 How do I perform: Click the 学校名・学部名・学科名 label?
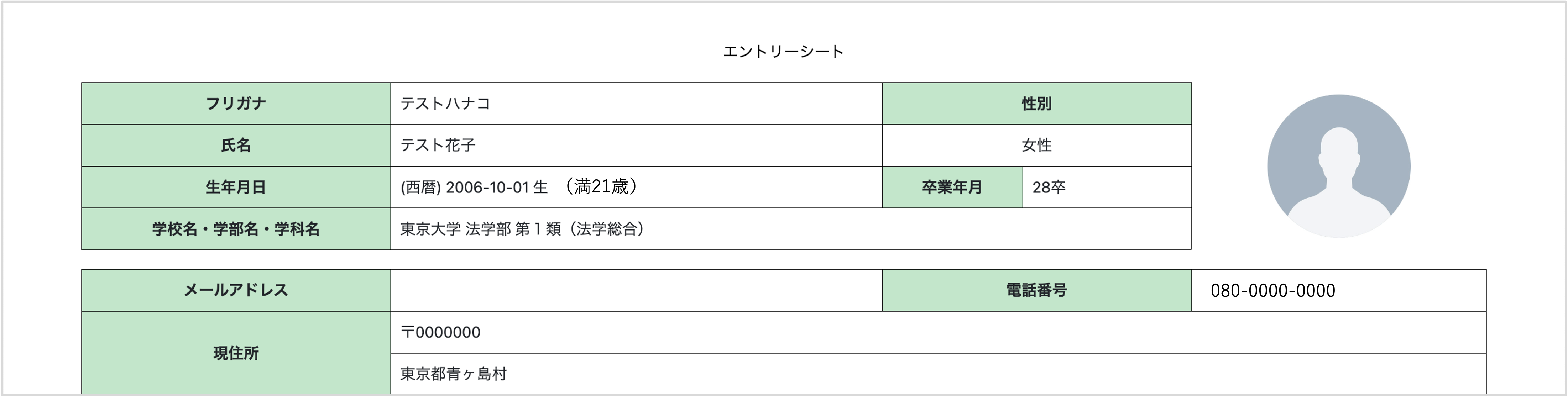pyautogui.click(x=236, y=229)
